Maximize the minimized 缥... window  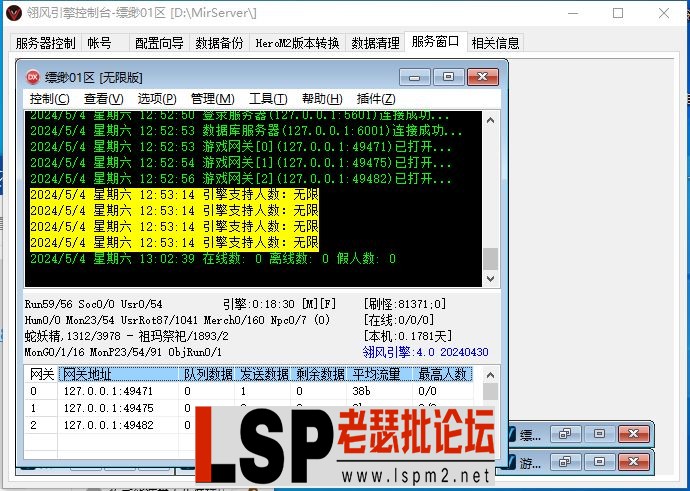pyautogui.click(x=599, y=434)
